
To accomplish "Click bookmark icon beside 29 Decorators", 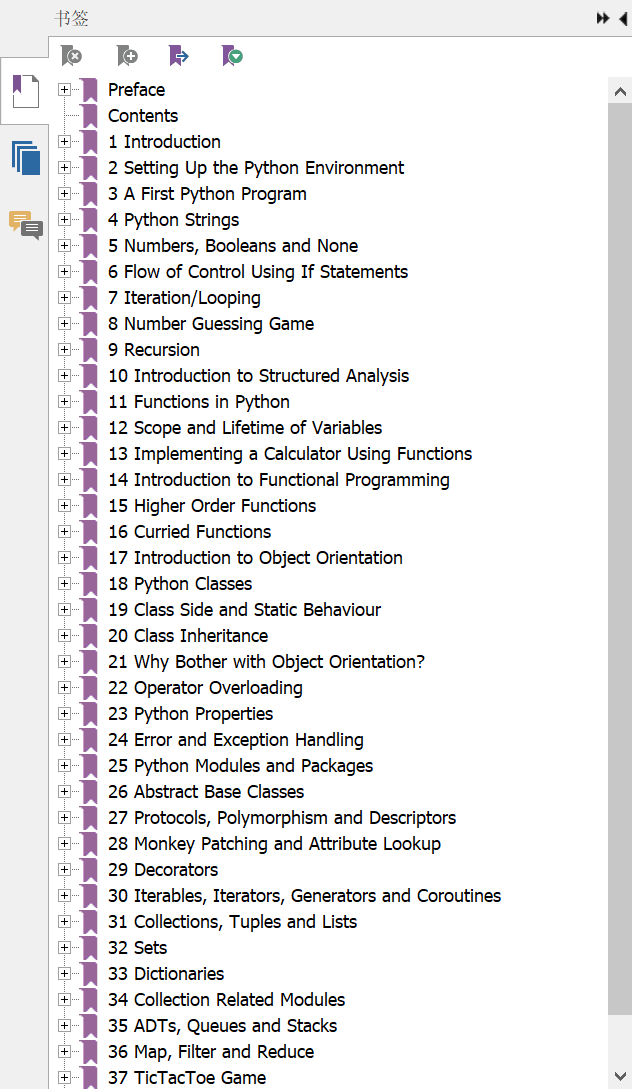I will click(90, 870).
